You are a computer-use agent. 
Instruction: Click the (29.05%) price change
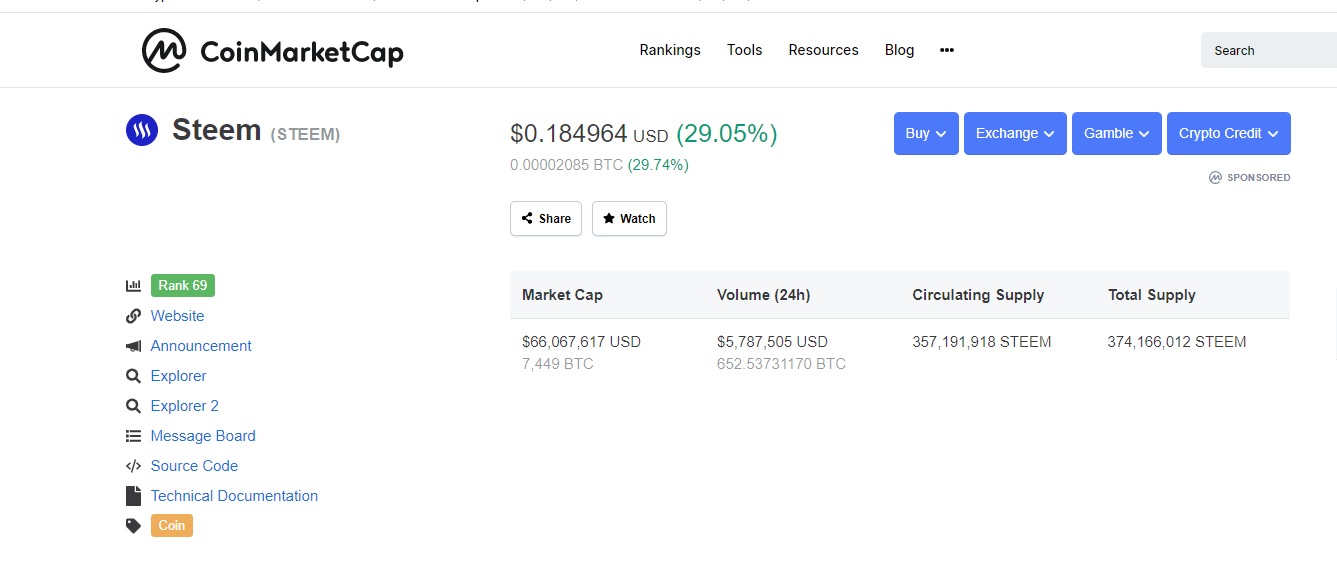[727, 133]
